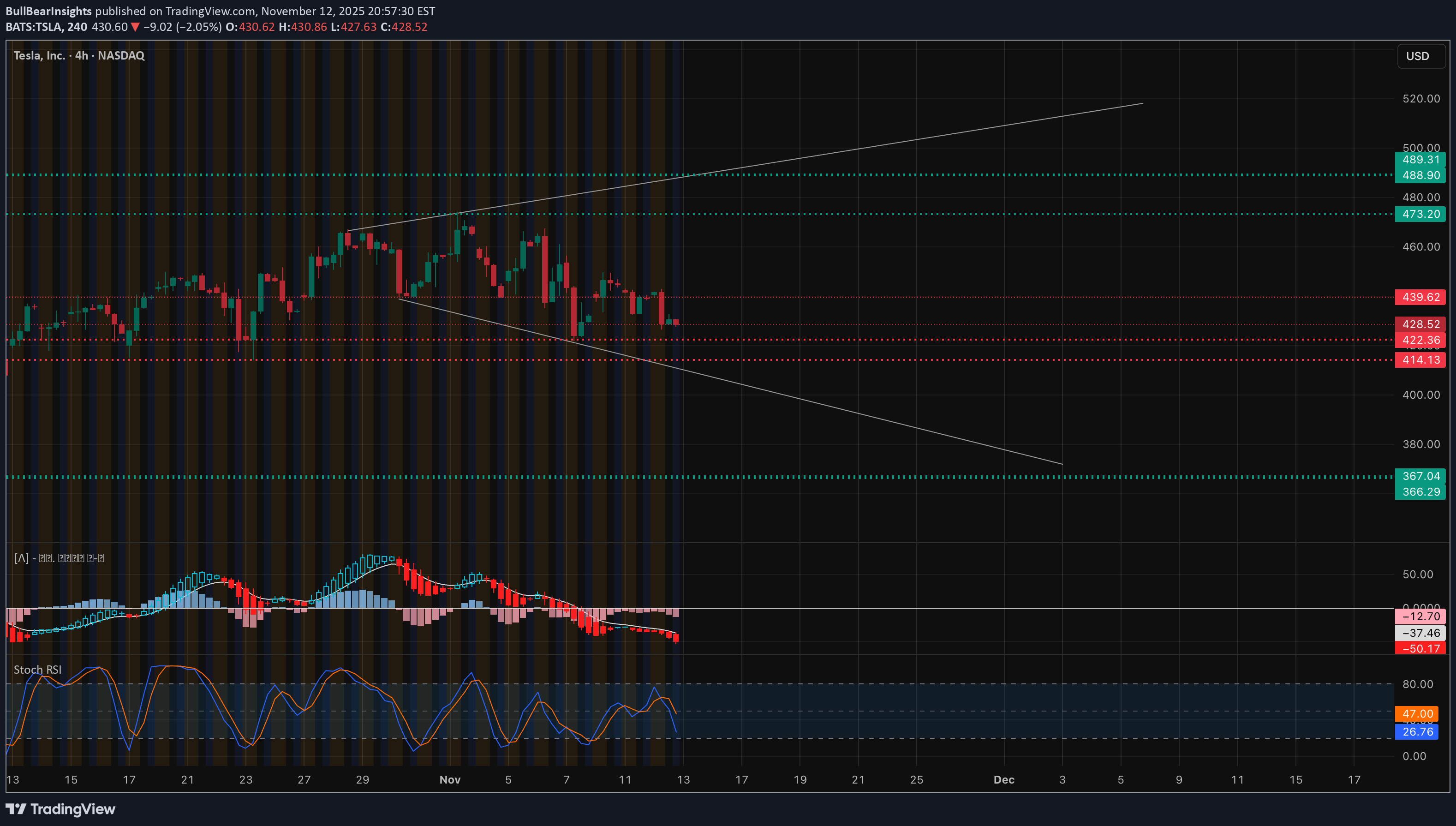Viewport: 1456px width, 826px height.
Task: Click the Nov label on time axis
Action: [450, 779]
